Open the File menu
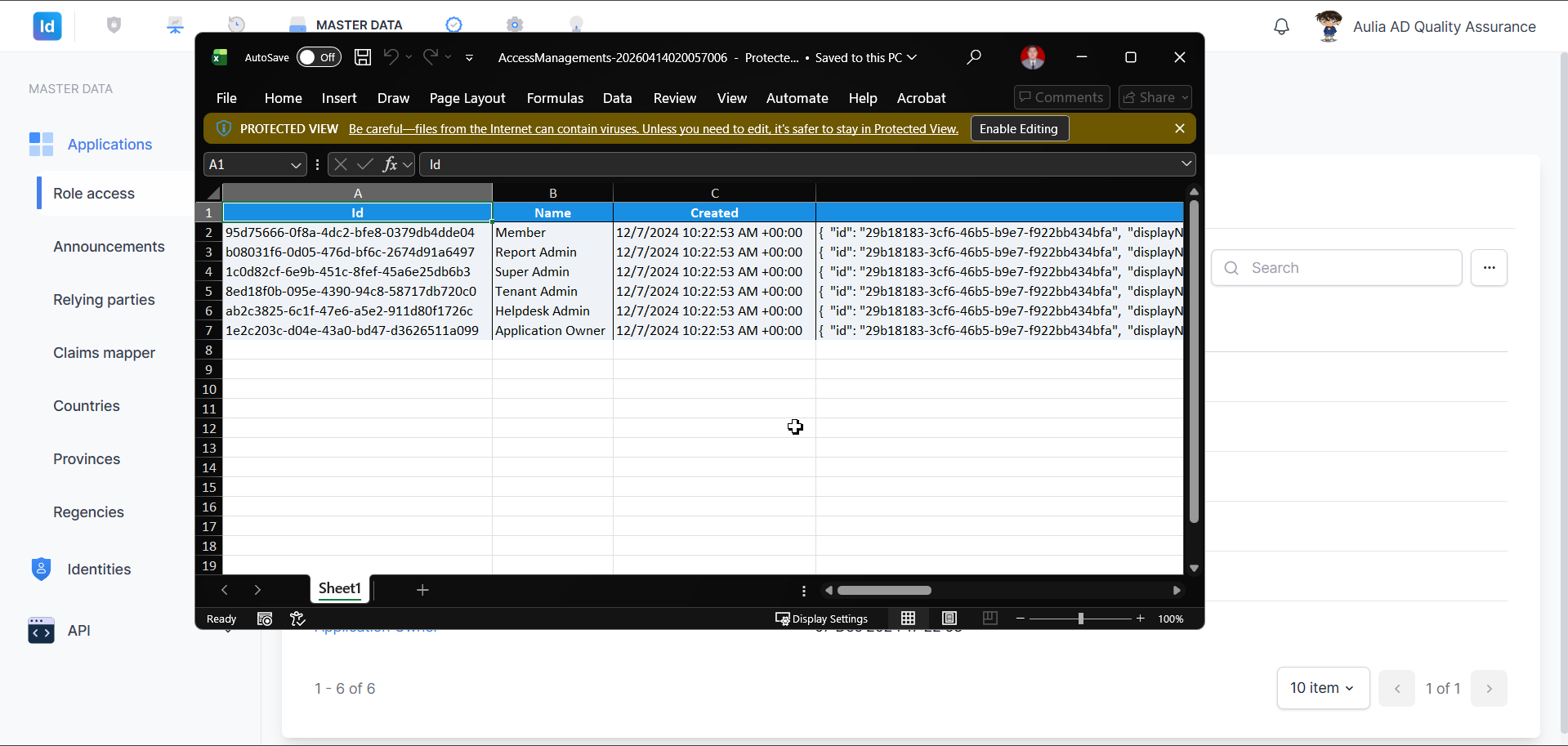This screenshot has height=746, width=1568. (226, 98)
